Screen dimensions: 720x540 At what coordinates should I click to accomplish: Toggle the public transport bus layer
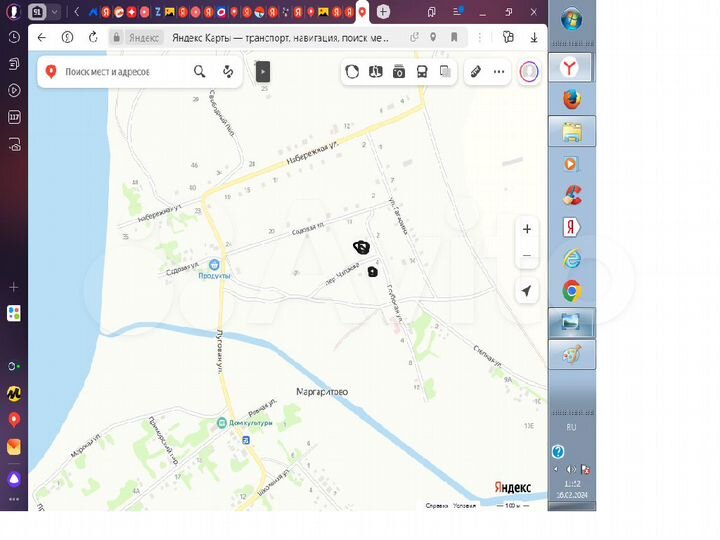[422, 72]
